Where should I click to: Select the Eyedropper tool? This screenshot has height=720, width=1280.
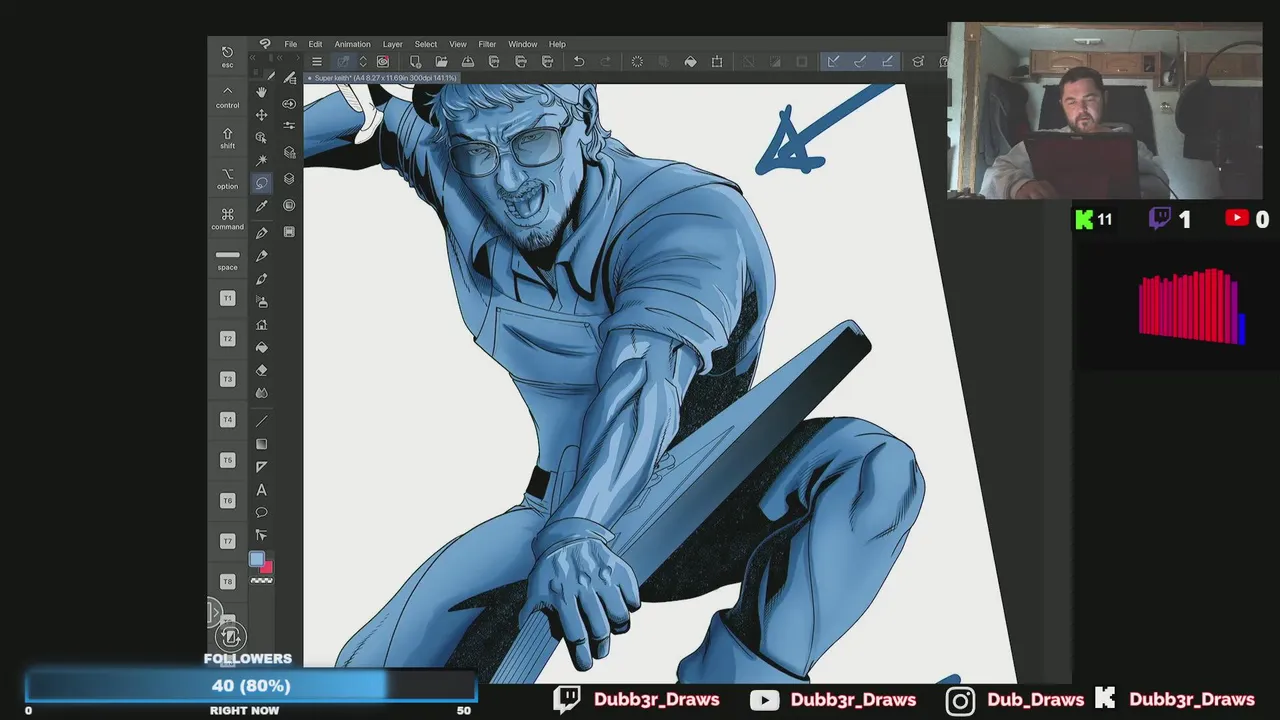tap(261, 206)
